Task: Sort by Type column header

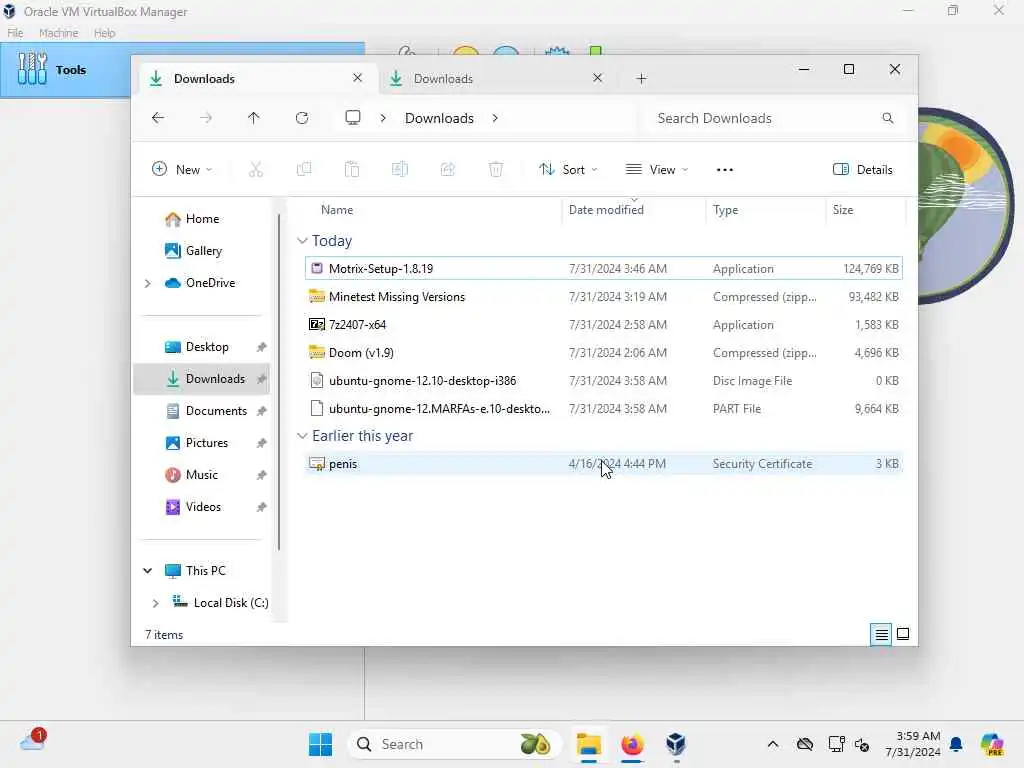Action: [x=726, y=210]
